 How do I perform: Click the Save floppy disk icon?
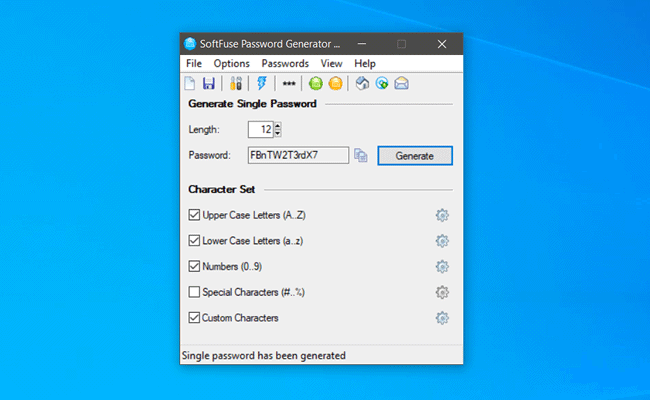coord(209,84)
